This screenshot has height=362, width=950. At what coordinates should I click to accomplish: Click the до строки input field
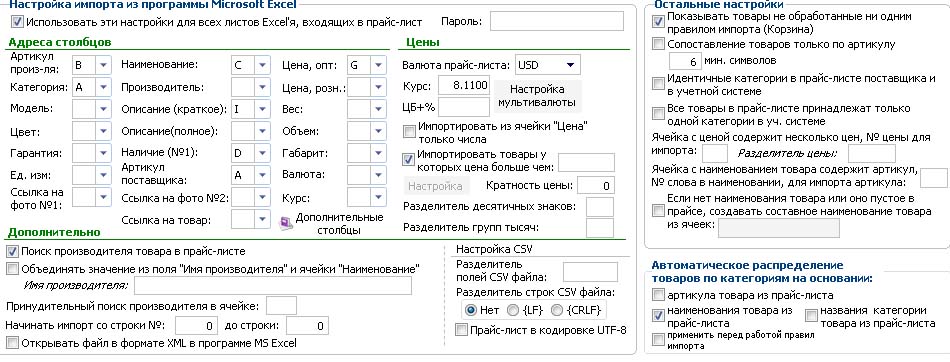coord(307,326)
